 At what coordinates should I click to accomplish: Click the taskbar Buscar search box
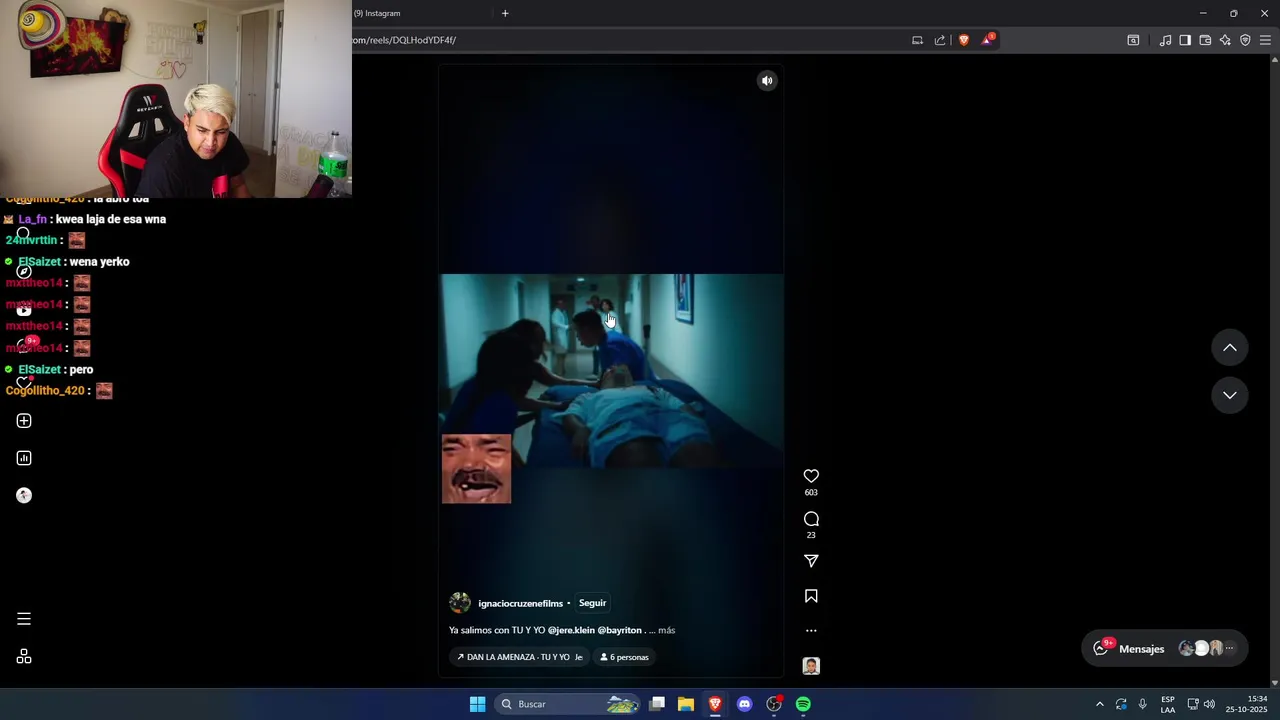(x=568, y=704)
